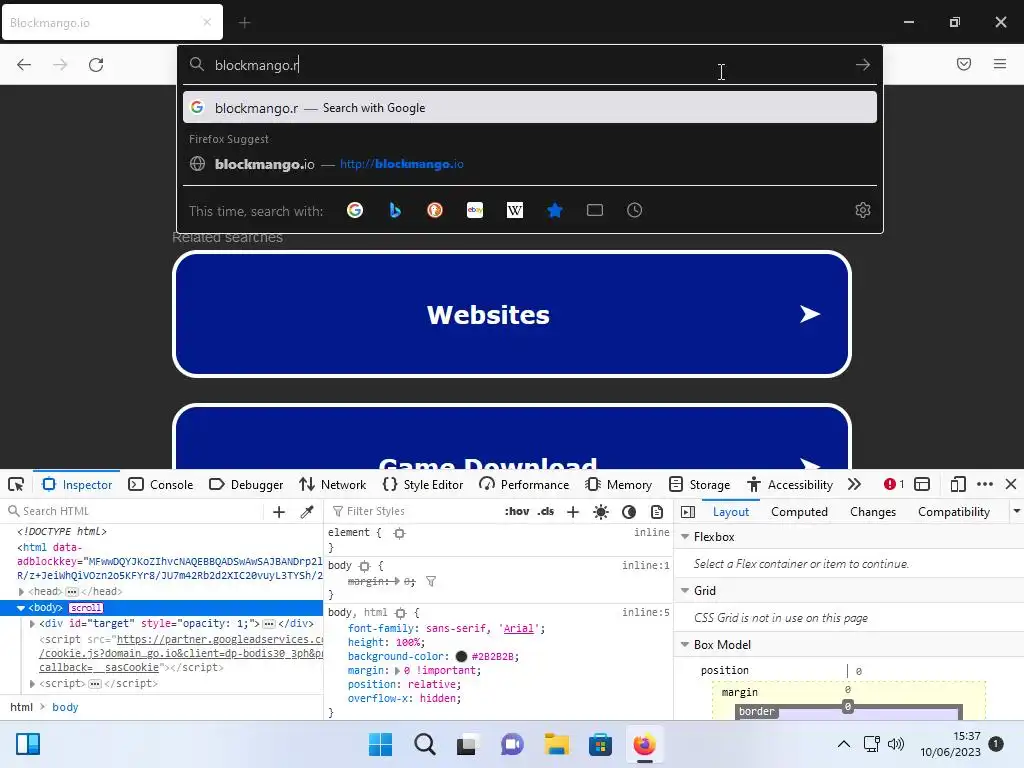Add a new CSS rule
1024x768 pixels.
[573, 512]
